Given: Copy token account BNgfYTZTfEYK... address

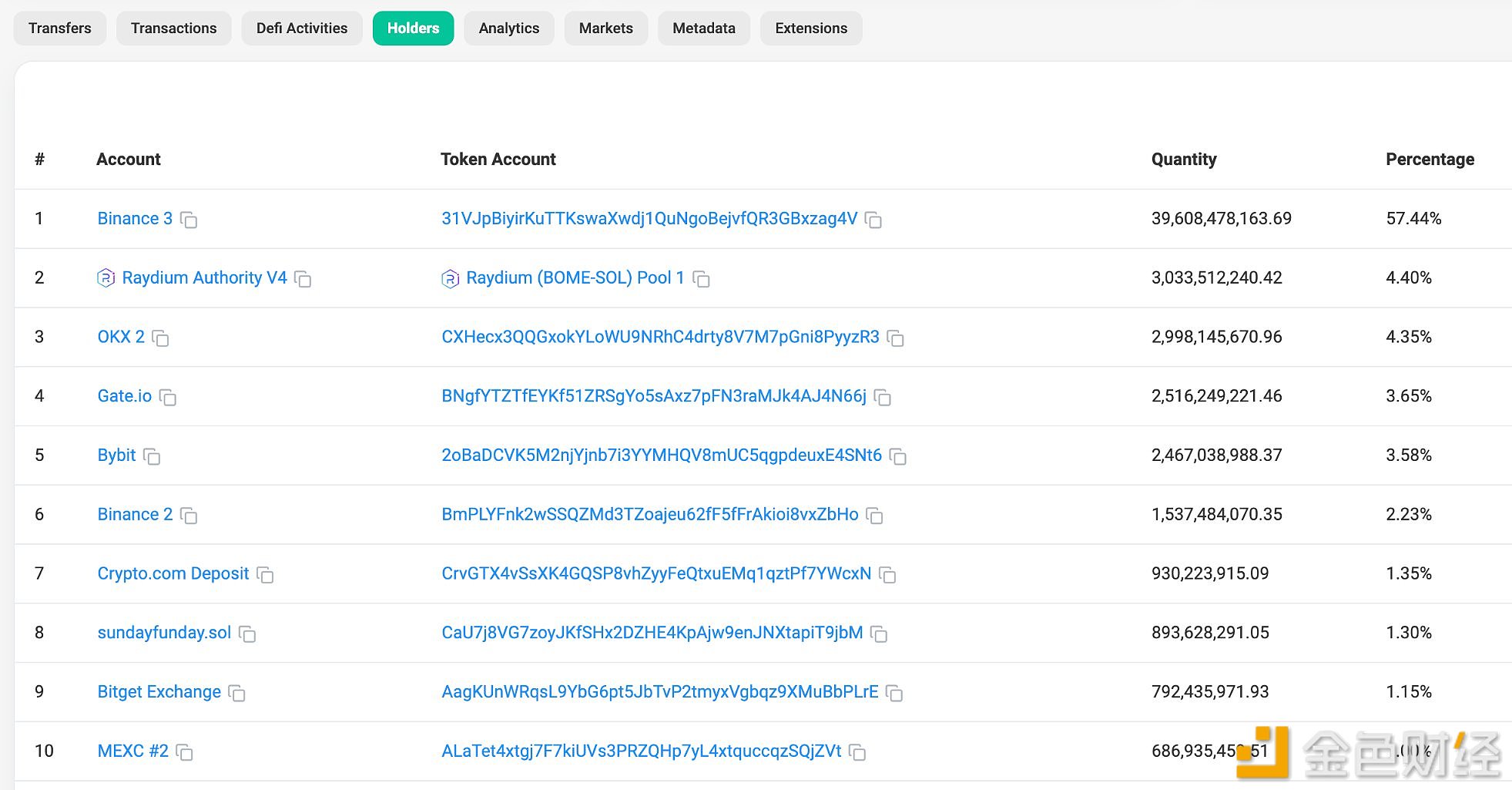Looking at the screenshot, I should [883, 398].
